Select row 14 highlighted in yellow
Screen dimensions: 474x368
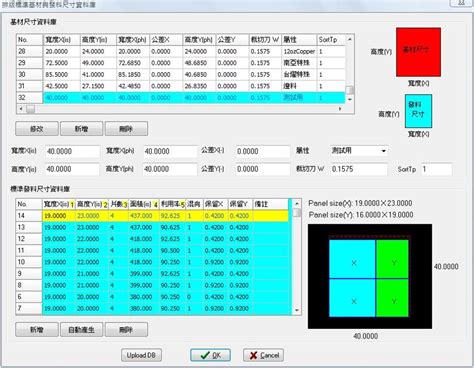pos(153,216)
